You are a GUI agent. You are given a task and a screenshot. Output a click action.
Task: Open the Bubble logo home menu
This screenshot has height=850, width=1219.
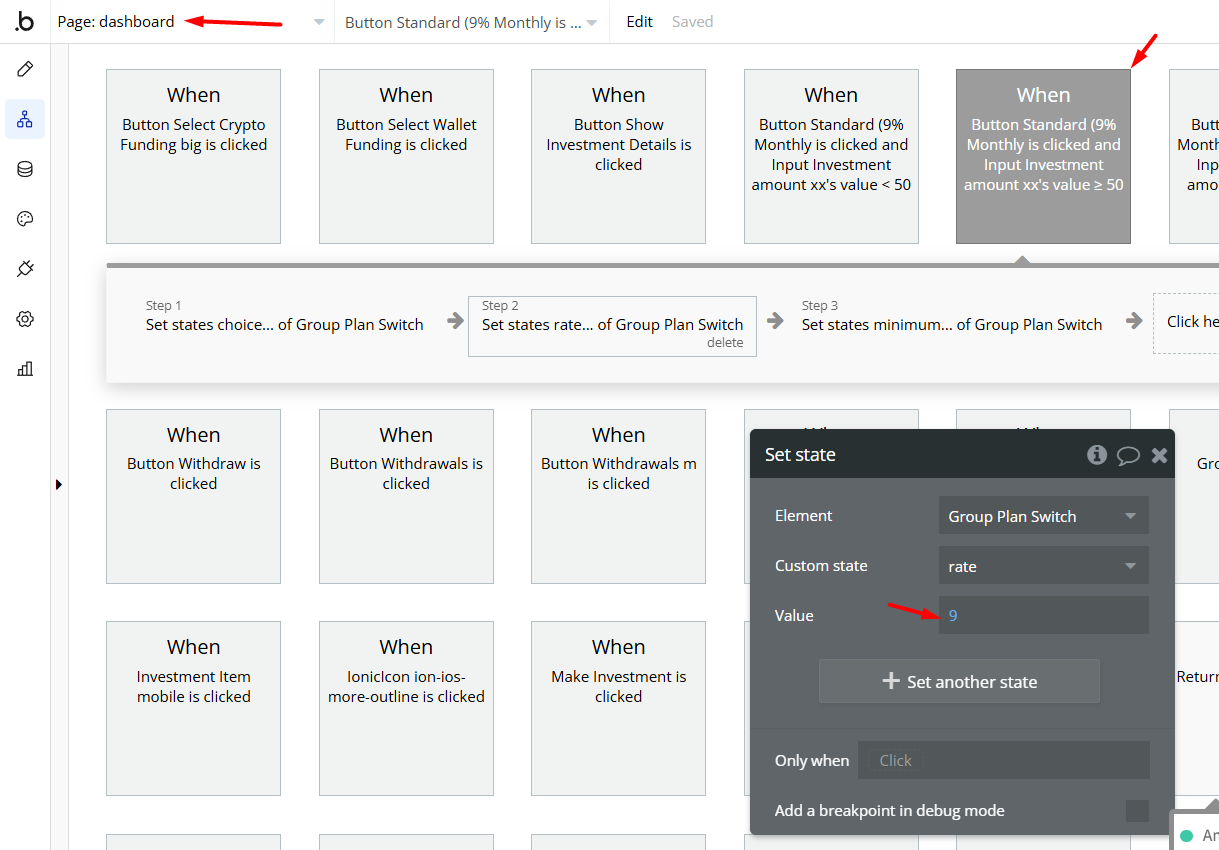coord(24,22)
